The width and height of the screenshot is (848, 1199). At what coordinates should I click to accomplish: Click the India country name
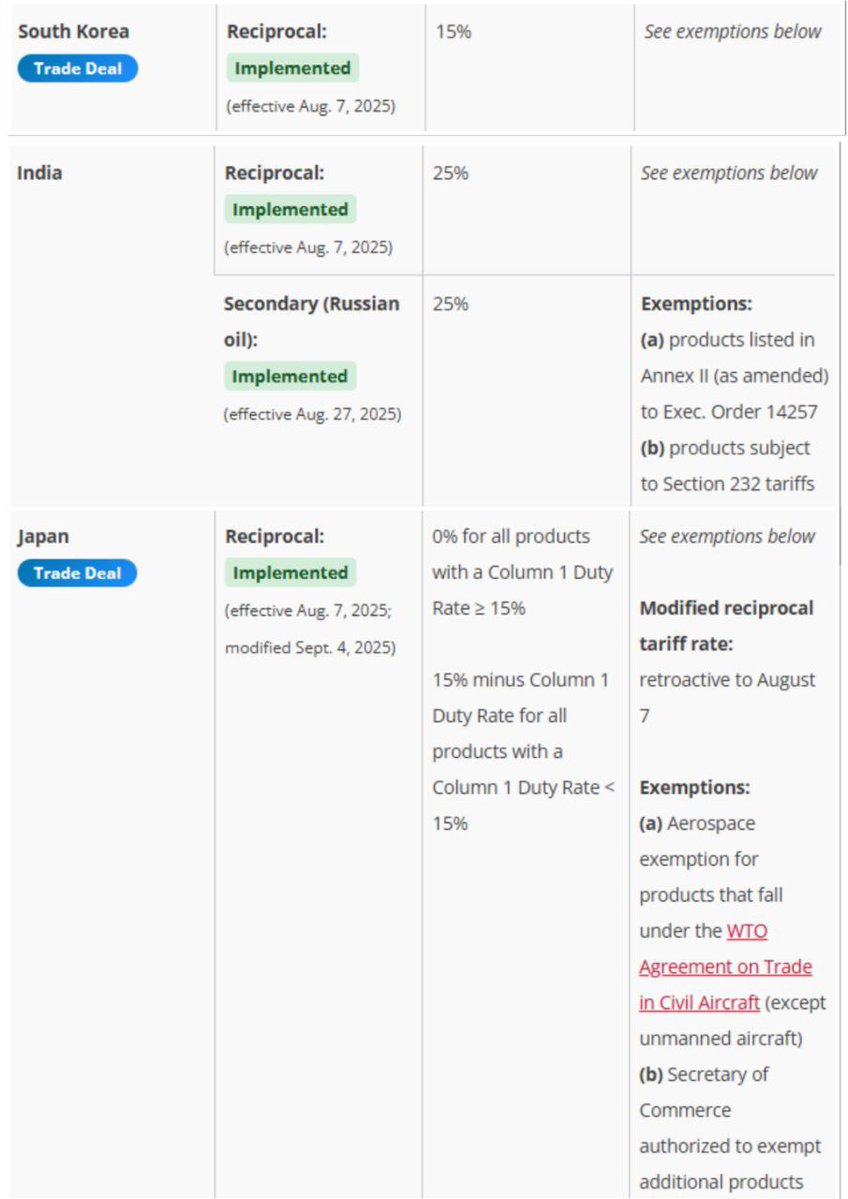click(x=40, y=173)
